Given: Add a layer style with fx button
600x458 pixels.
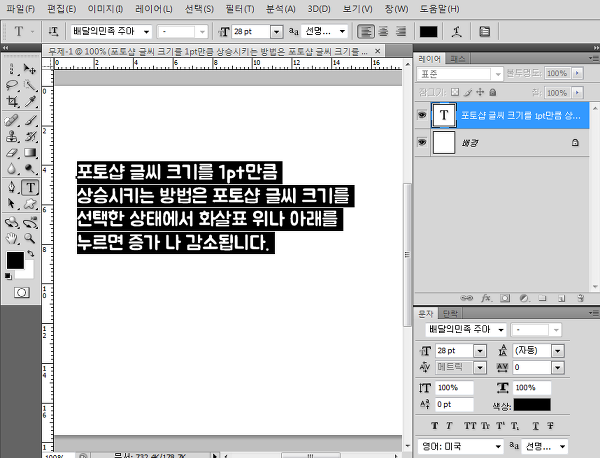Looking at the screenshot, I should coord(486,298).
